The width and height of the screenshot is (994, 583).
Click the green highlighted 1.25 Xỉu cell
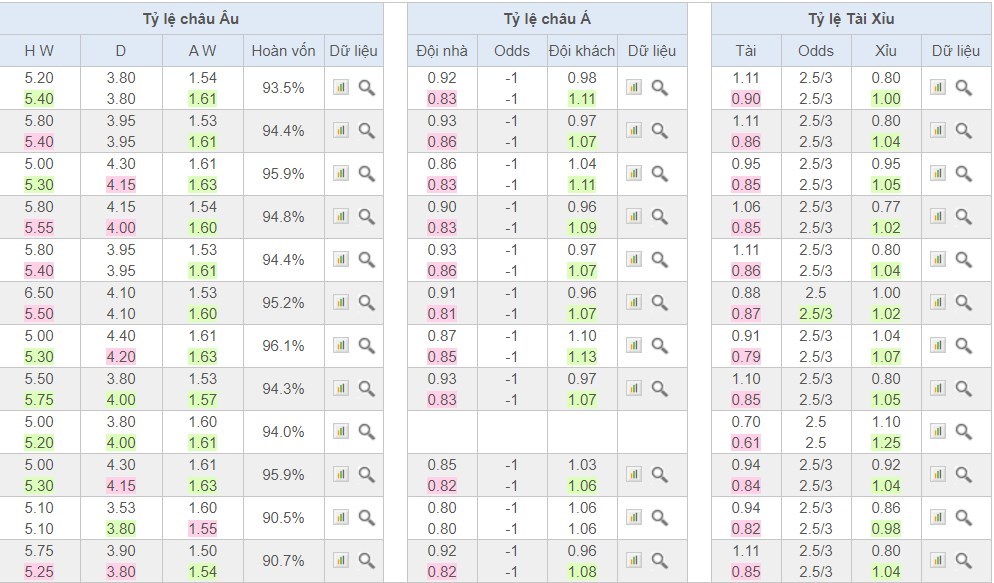(x=885, y=442)
